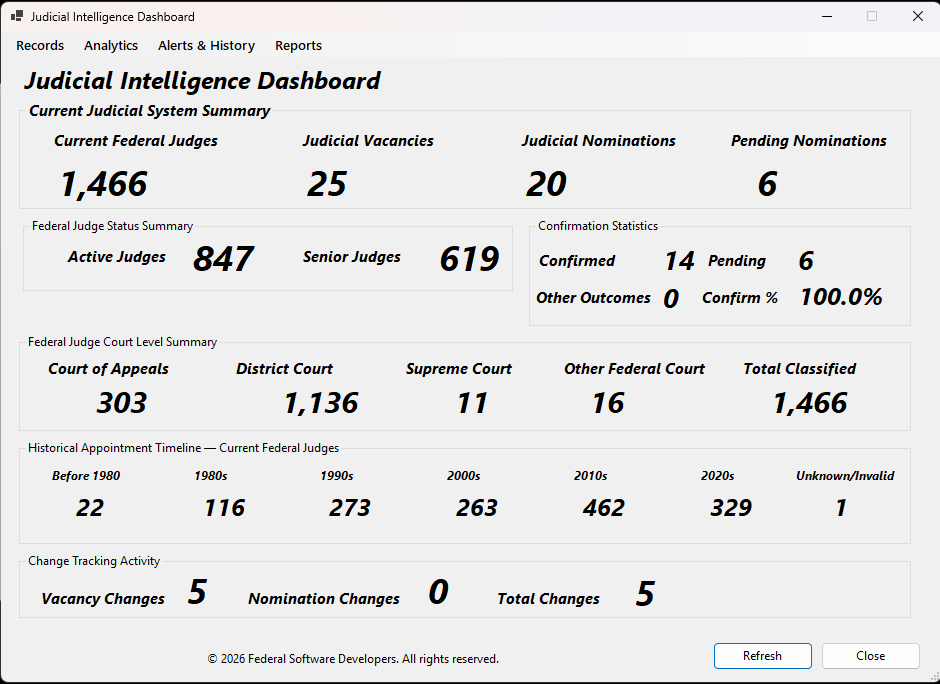Click the Current Judicial System Summary label

150,111
